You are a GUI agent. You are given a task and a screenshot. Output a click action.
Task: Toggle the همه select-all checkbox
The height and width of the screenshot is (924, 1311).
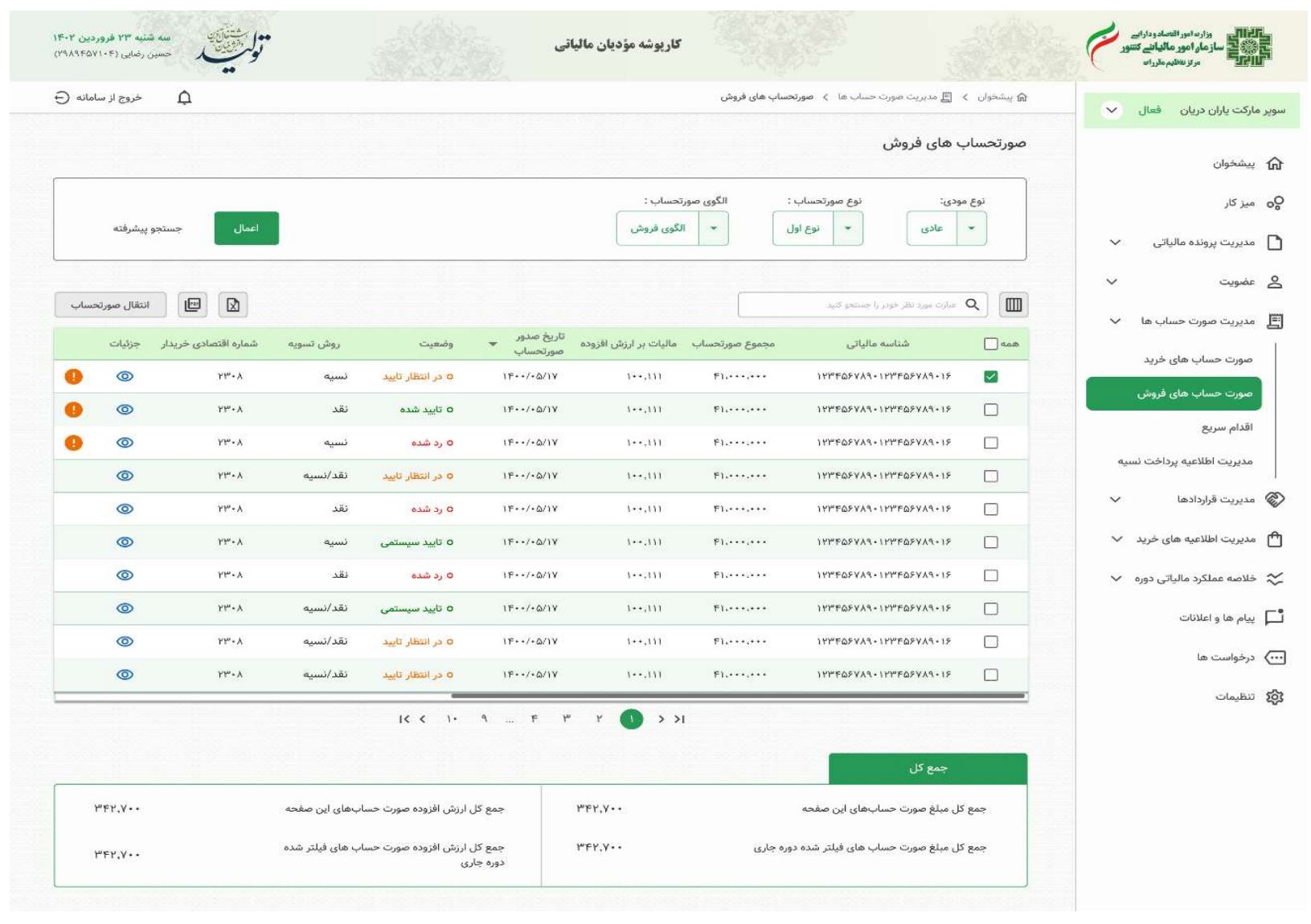(x=990, y=344)
